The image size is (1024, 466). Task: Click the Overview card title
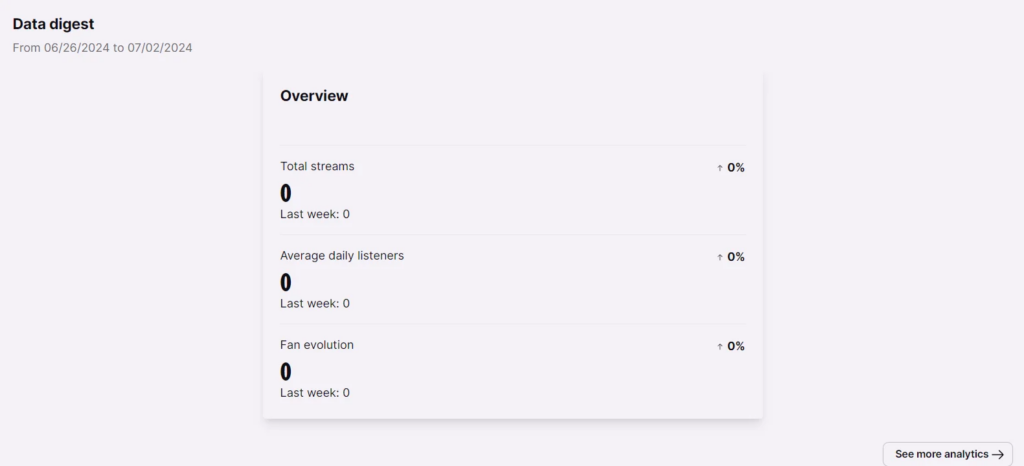pyautogui.click(x=314, y=96)
